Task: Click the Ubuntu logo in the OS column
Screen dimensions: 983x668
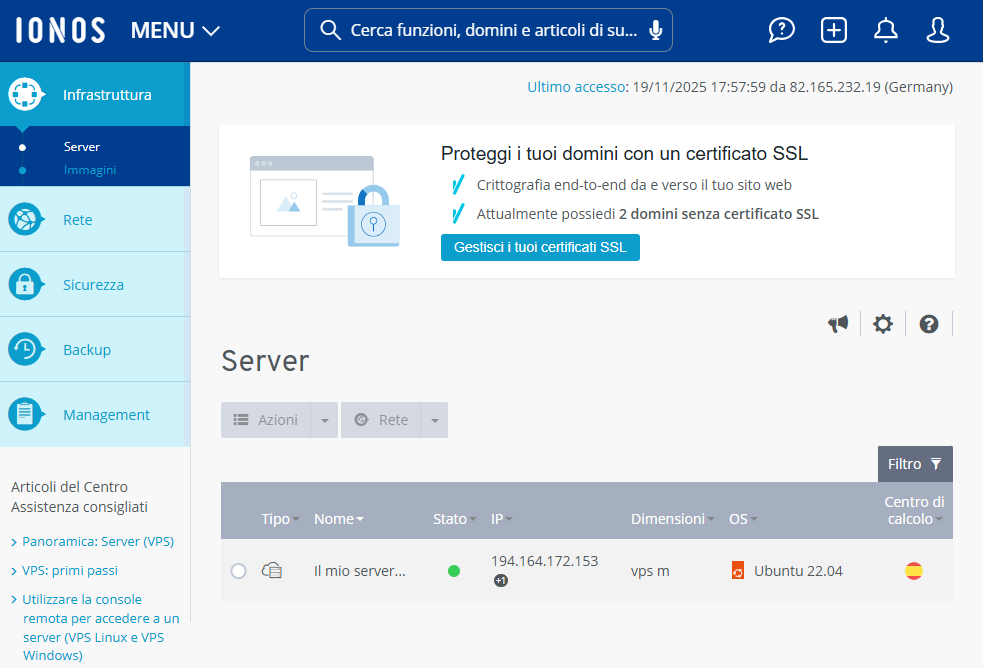Action: click(x=738, y=570)
